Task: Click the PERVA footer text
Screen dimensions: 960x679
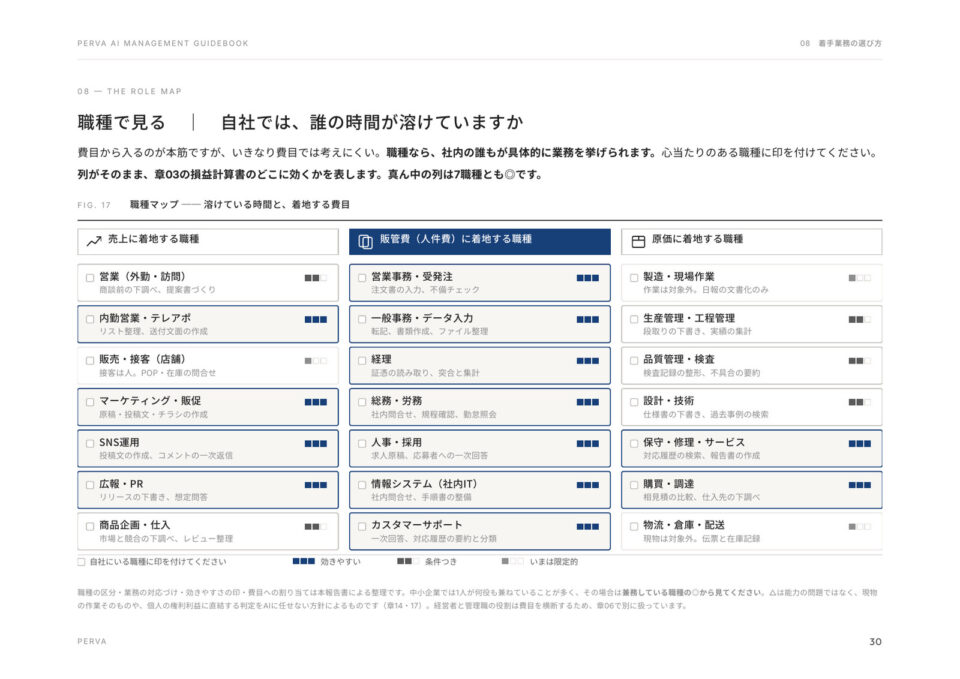Action: point(92,641)
